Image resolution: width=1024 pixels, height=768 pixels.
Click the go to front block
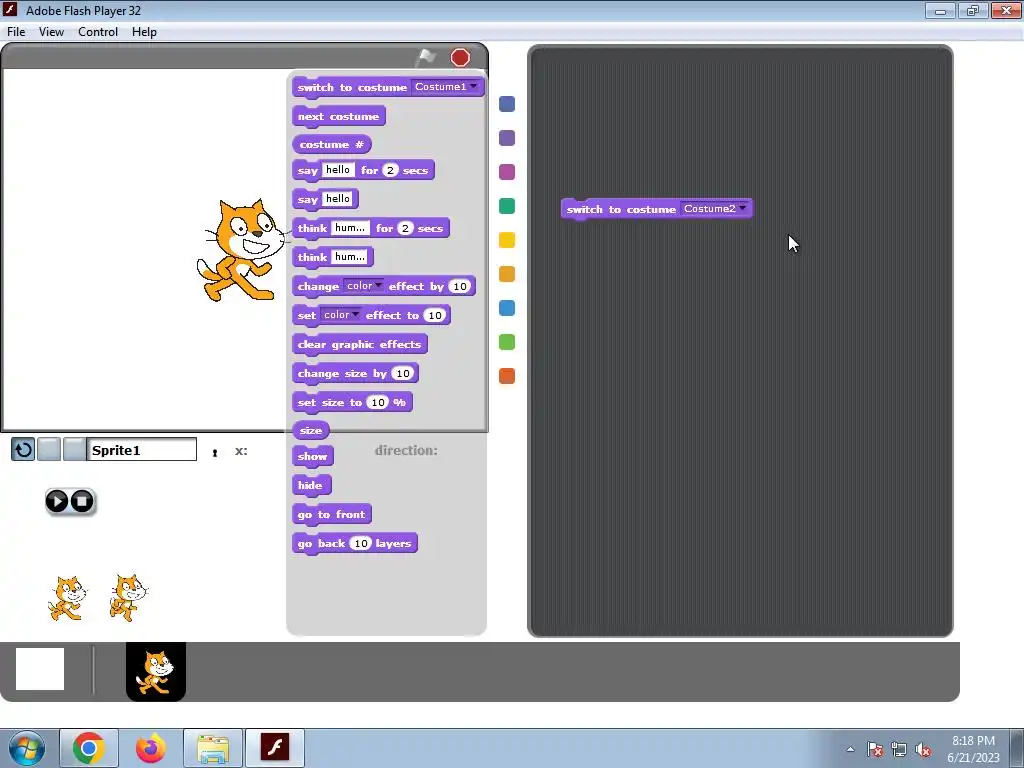coord(331,515)
